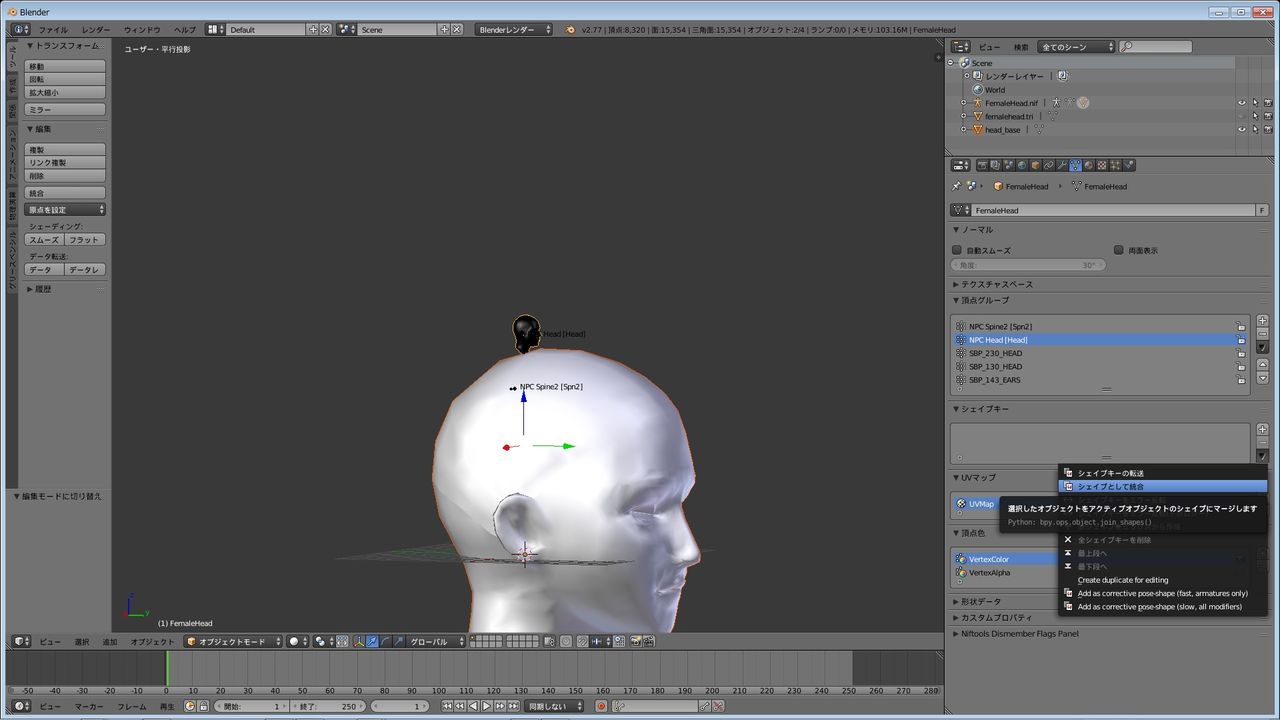
Task: Hide FemaleHead.nif using its eye icon
Action: 1242,103
